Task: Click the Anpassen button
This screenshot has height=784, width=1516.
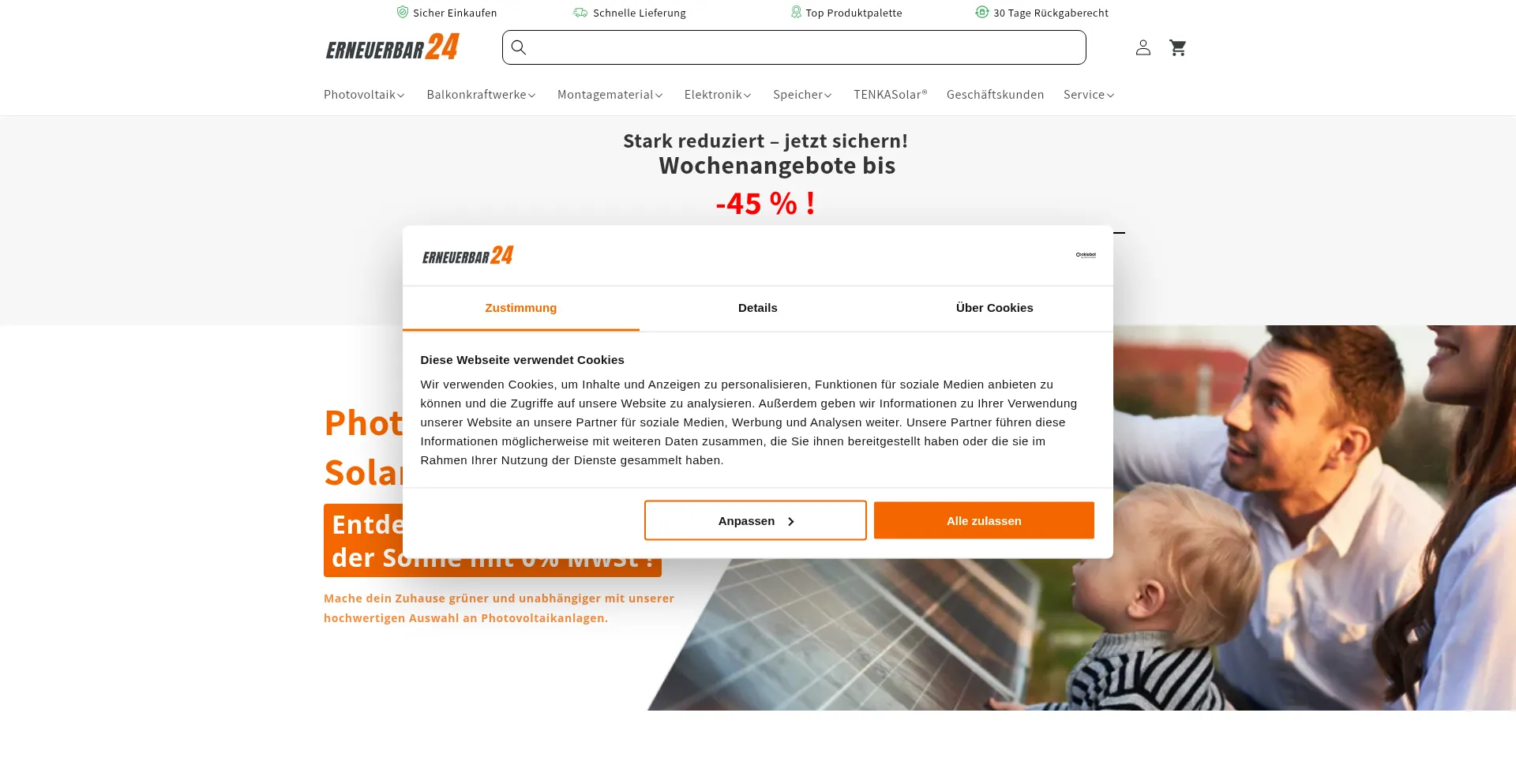Action: point(756,520)
